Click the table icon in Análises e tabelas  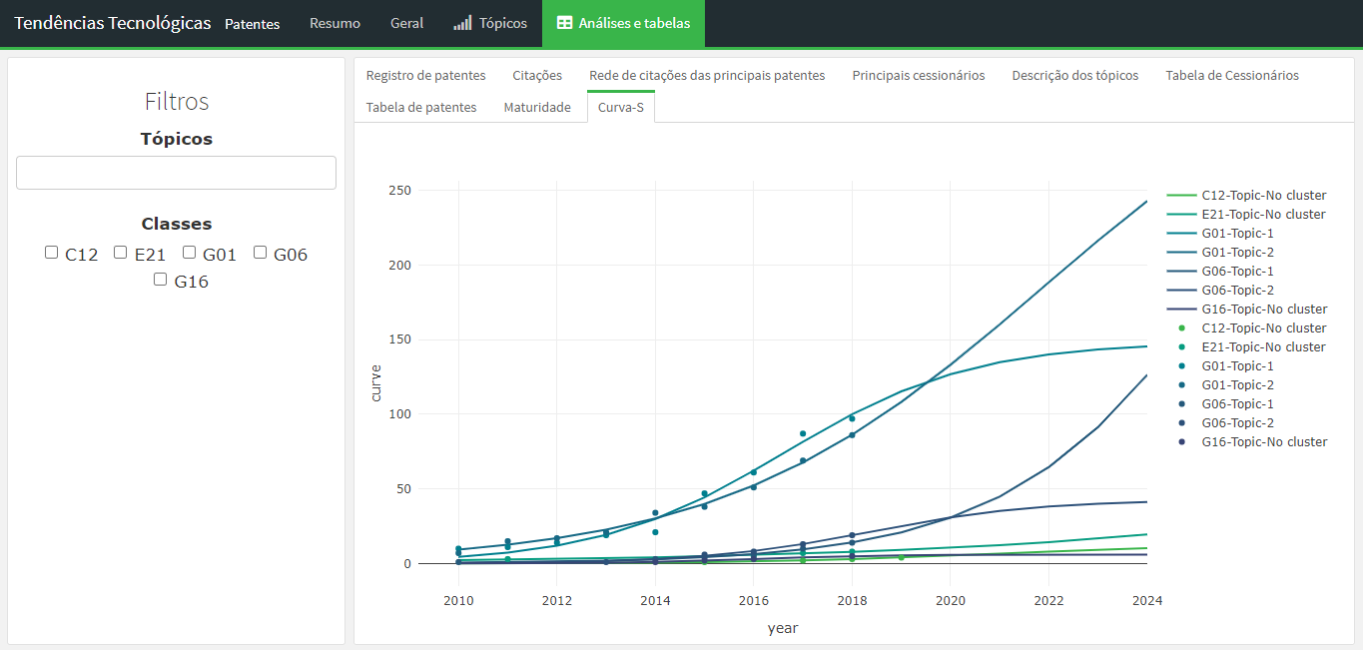pyautogui.click(x=565, y=23)
